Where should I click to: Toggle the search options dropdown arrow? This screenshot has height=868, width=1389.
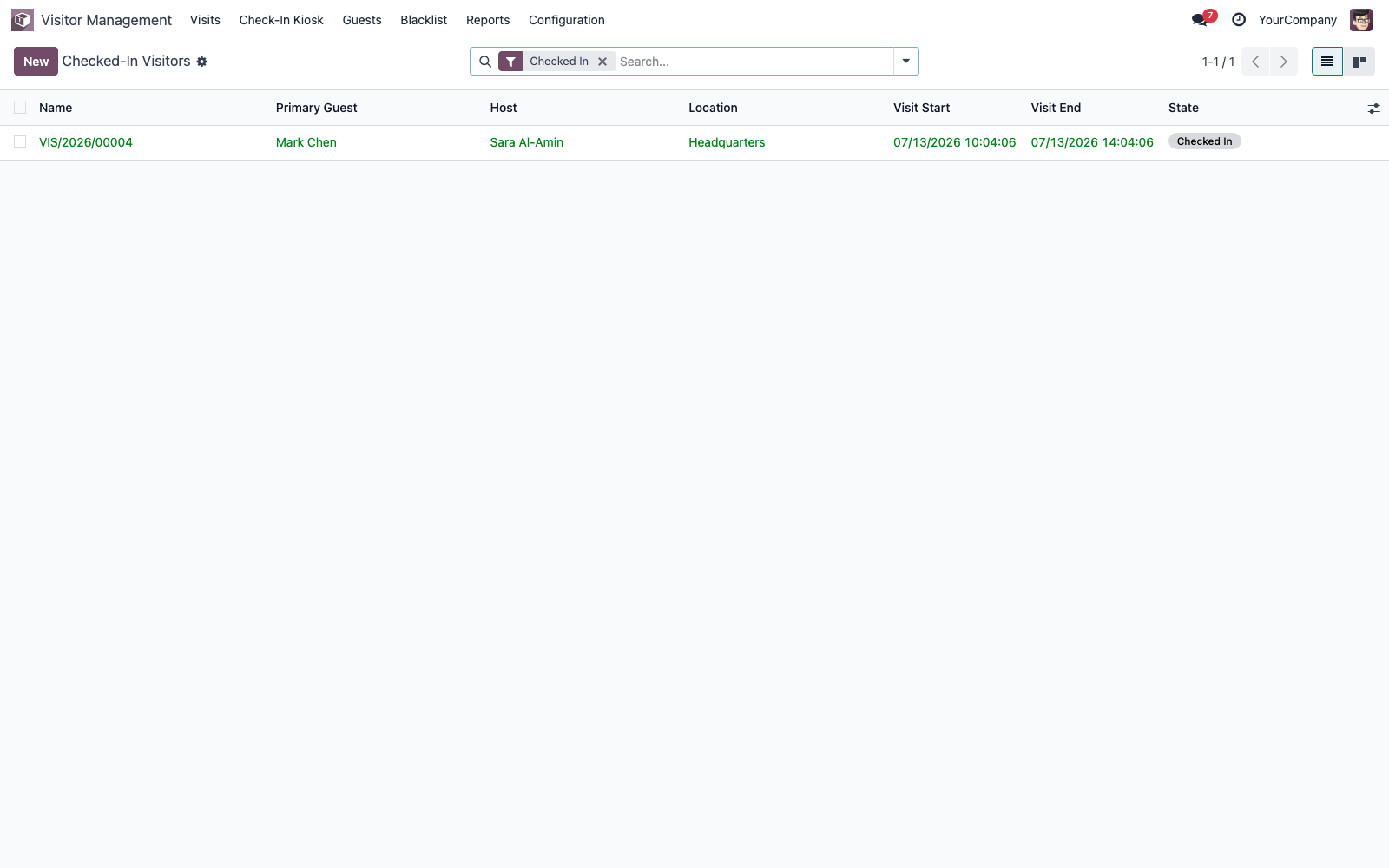pyautogui.click(x=906, y=62)
